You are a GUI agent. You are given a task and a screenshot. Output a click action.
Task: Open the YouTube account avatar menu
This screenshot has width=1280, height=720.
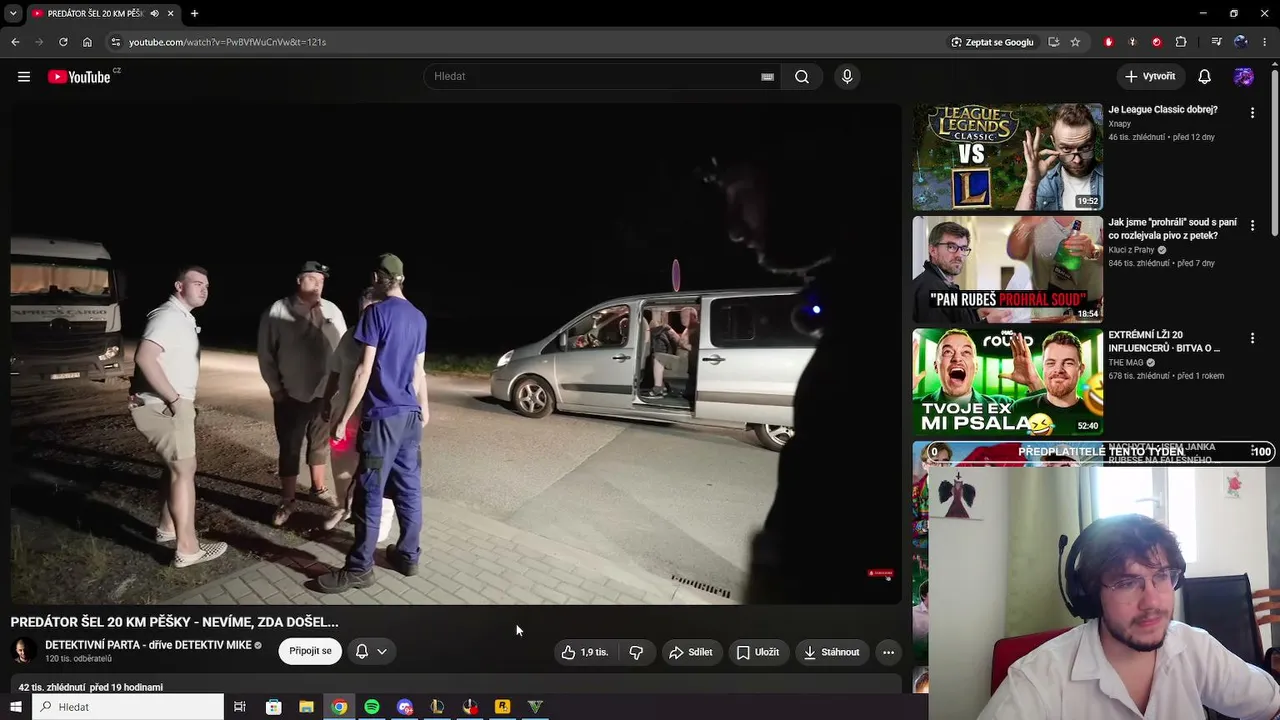point(1244,77)
